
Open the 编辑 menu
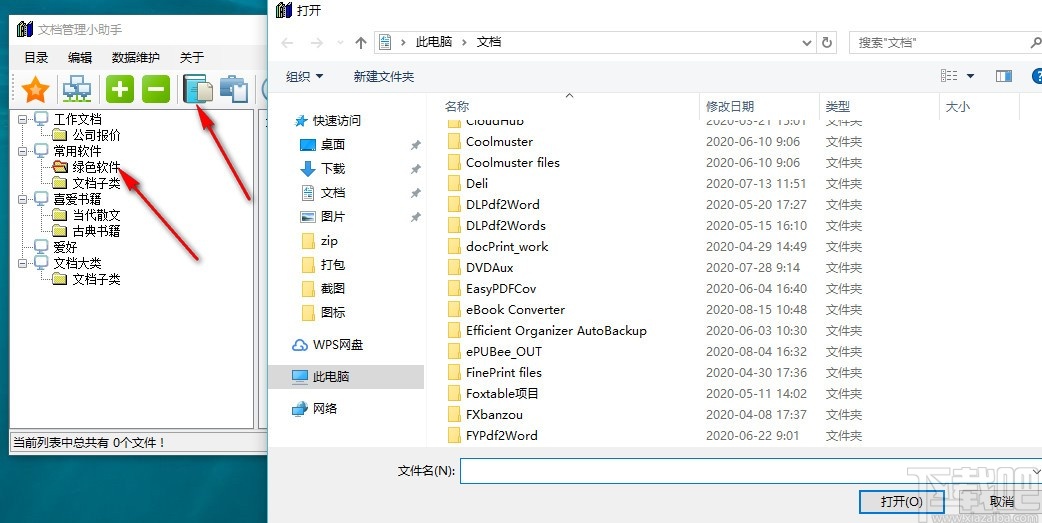[x=80, y=58]
